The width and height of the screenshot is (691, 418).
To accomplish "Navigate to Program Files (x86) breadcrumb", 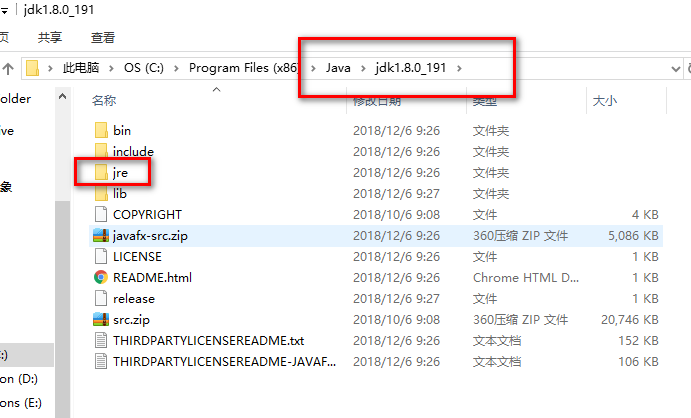I will [x=244, y=68].
